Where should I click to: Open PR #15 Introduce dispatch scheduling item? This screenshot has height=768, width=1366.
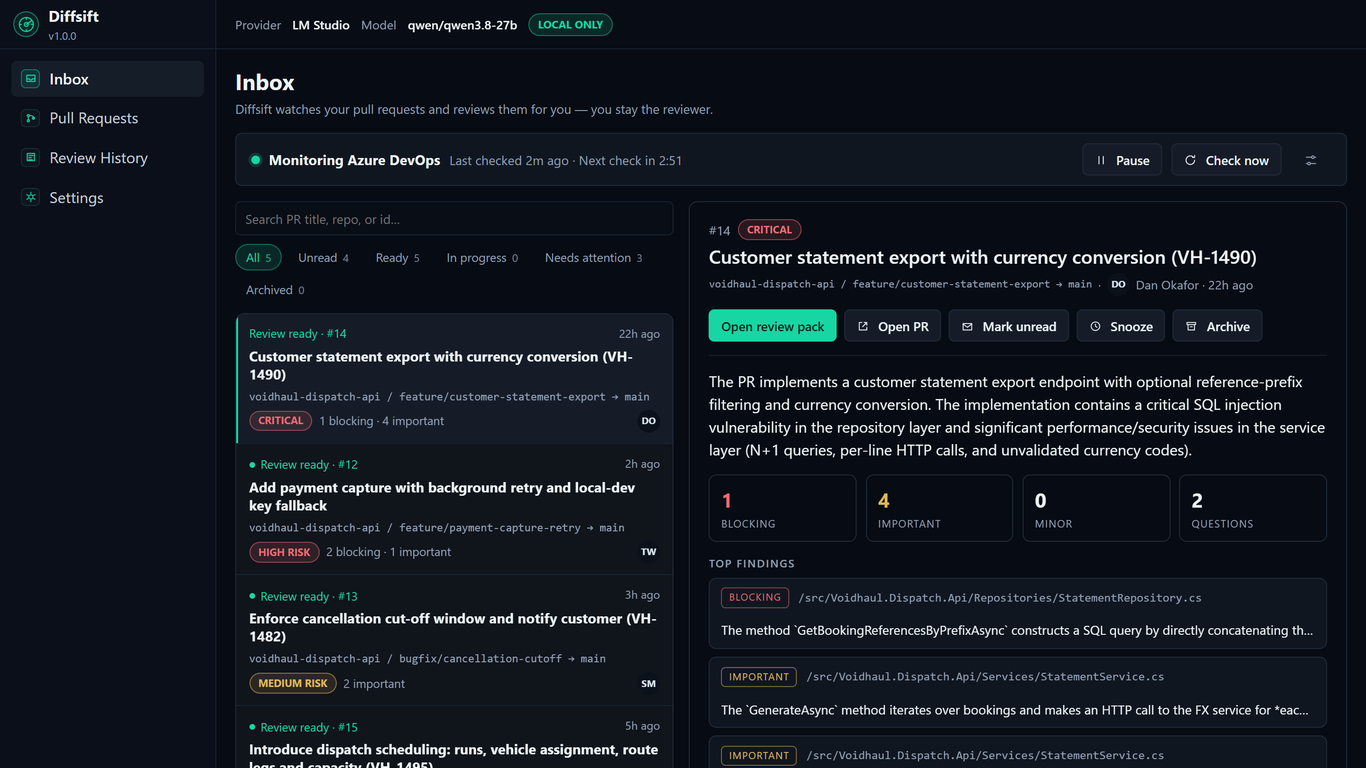(x=454, y=737)
